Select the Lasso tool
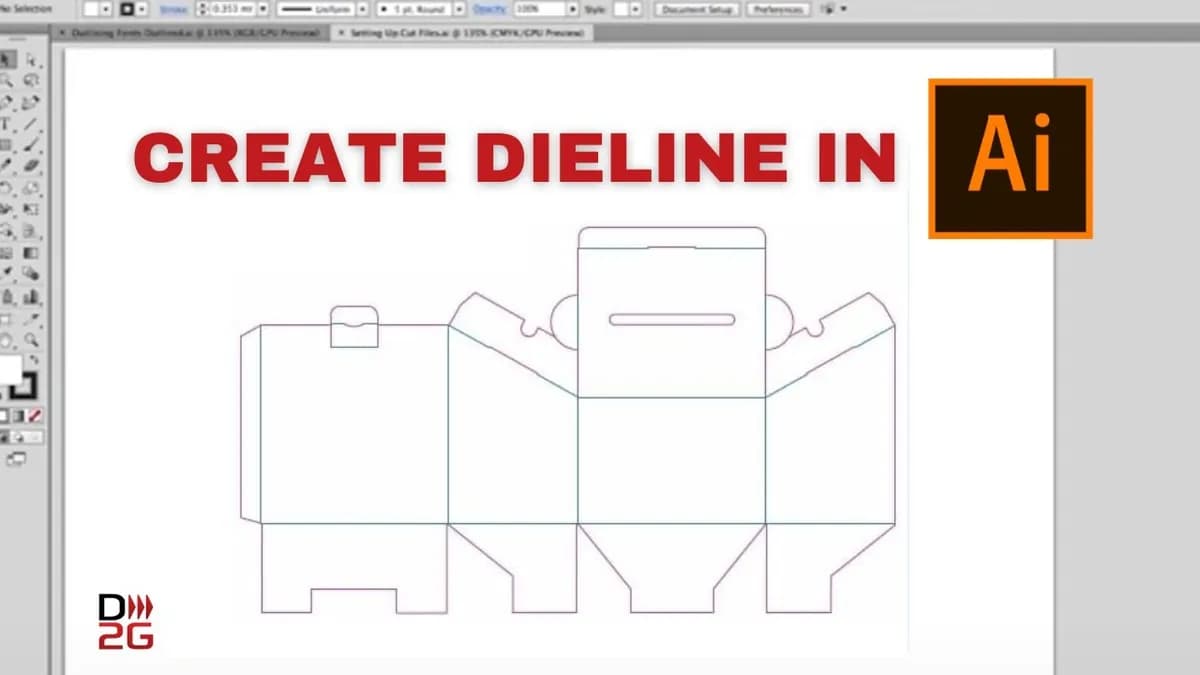 [x=31, y=81]
